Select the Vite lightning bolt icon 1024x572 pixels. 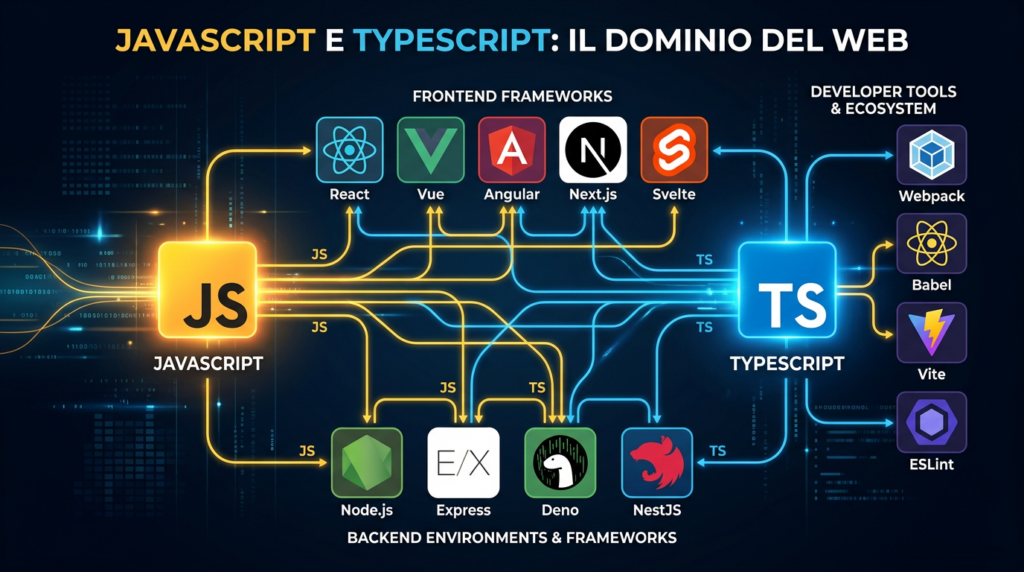932,332
